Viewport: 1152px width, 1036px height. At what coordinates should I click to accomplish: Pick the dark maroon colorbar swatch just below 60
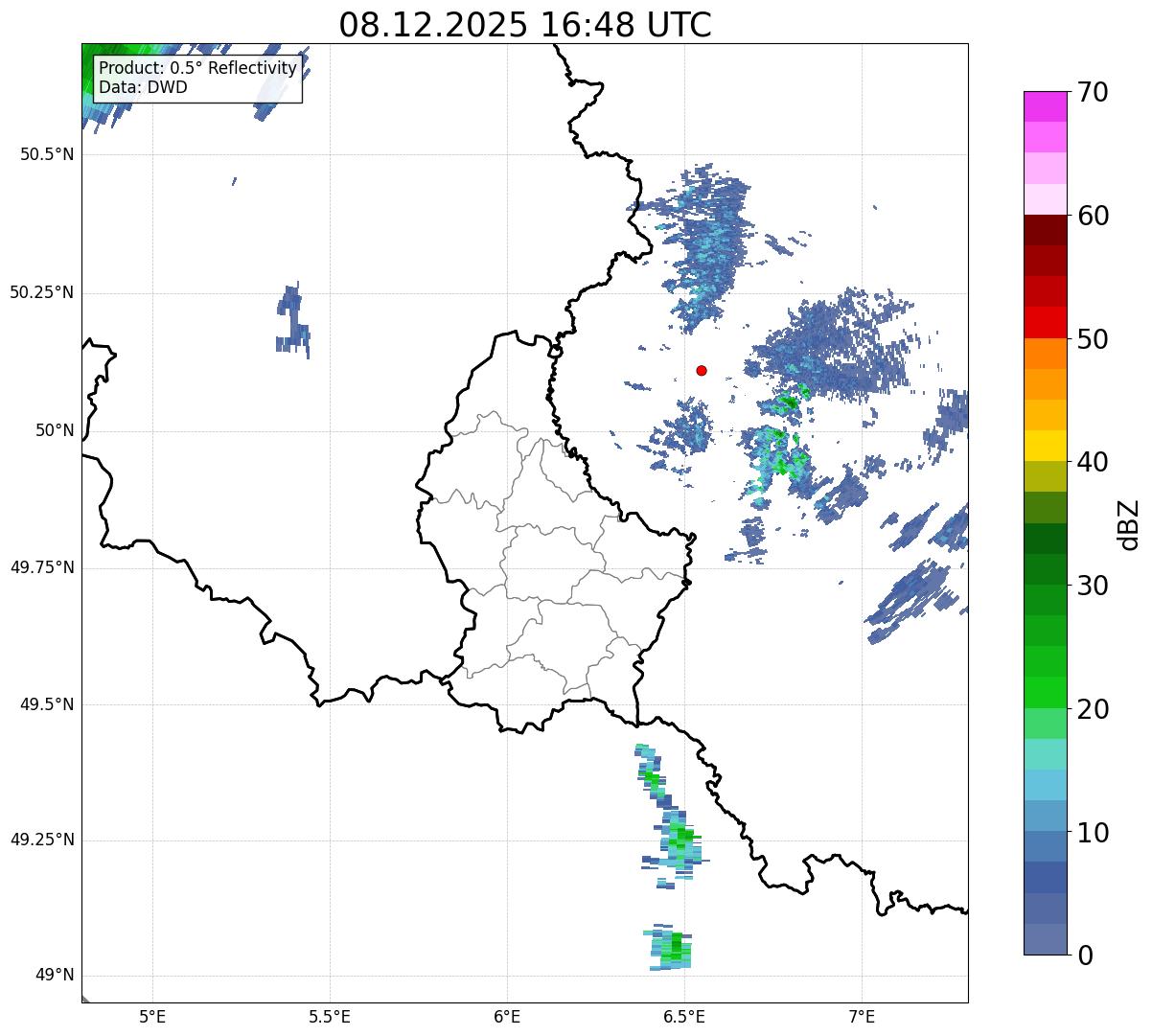1046,230
